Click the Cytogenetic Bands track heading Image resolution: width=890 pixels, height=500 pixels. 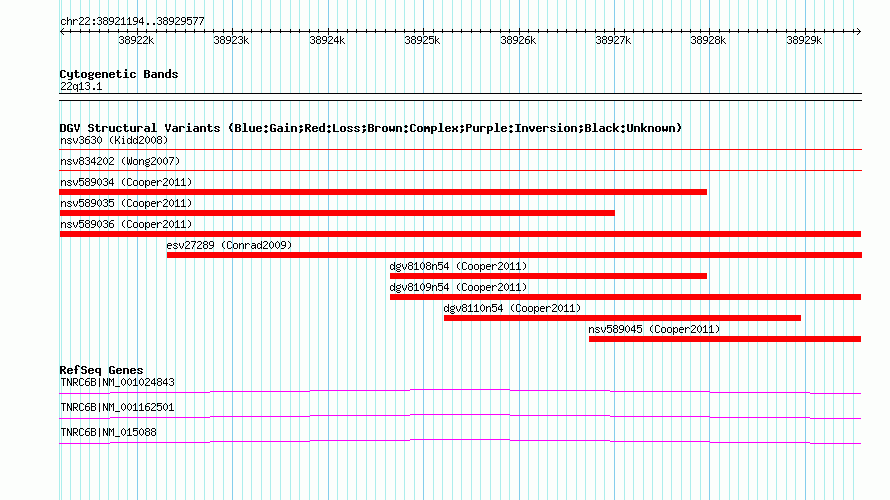pos(119,74)
